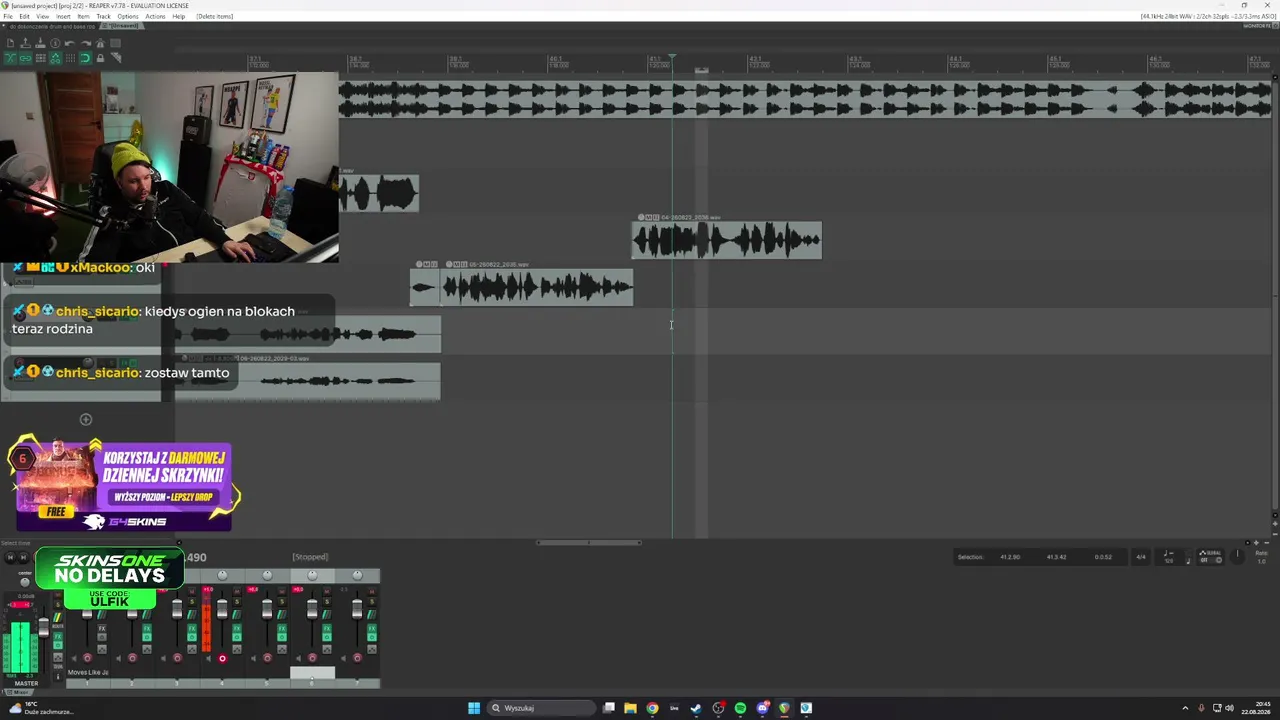Viewport: 1280px width, 720px height.
Task: Toggle ripple editing in the toolbar
Action: [40, 58]
